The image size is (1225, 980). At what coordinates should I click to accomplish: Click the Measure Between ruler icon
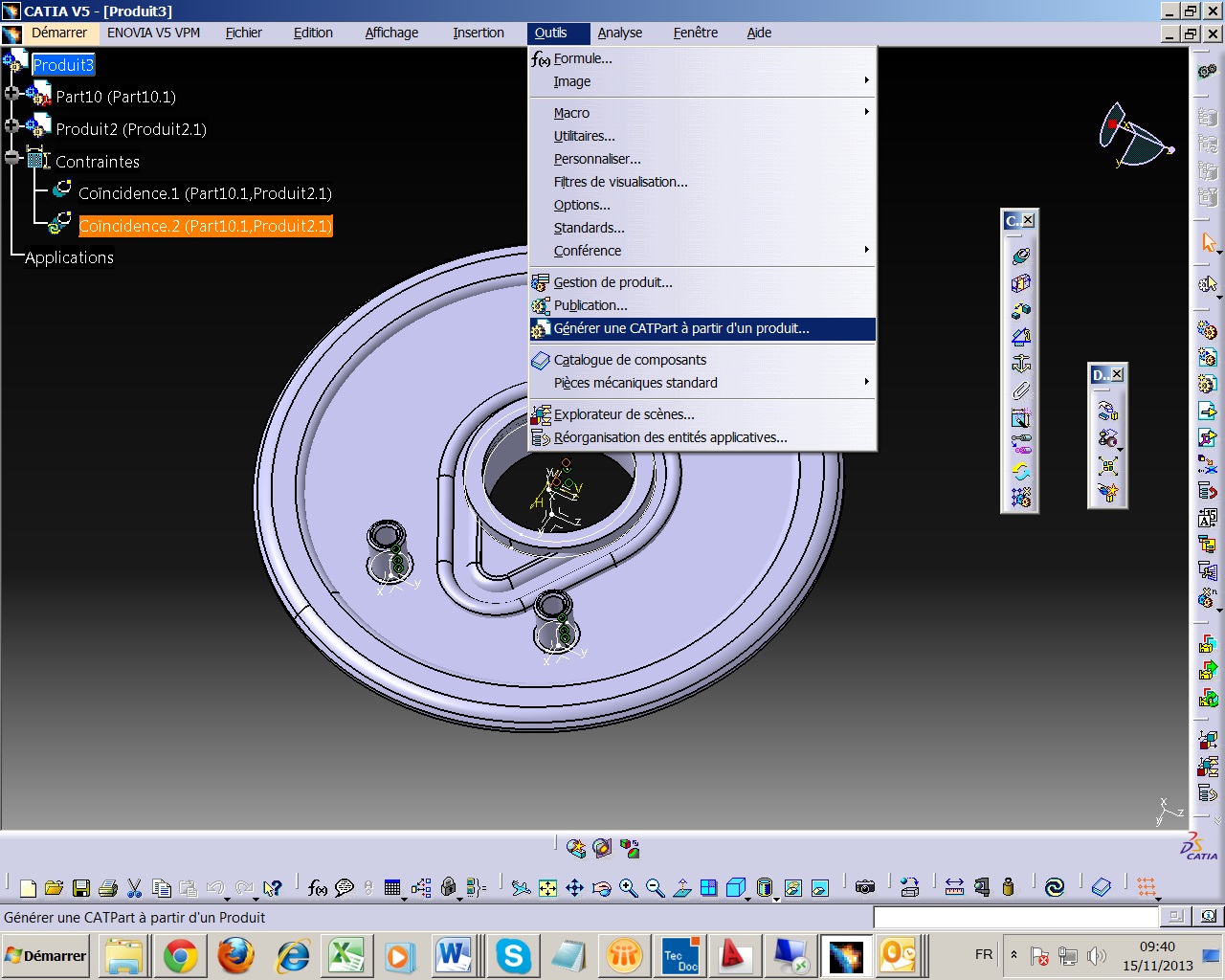tap(954, 888)
